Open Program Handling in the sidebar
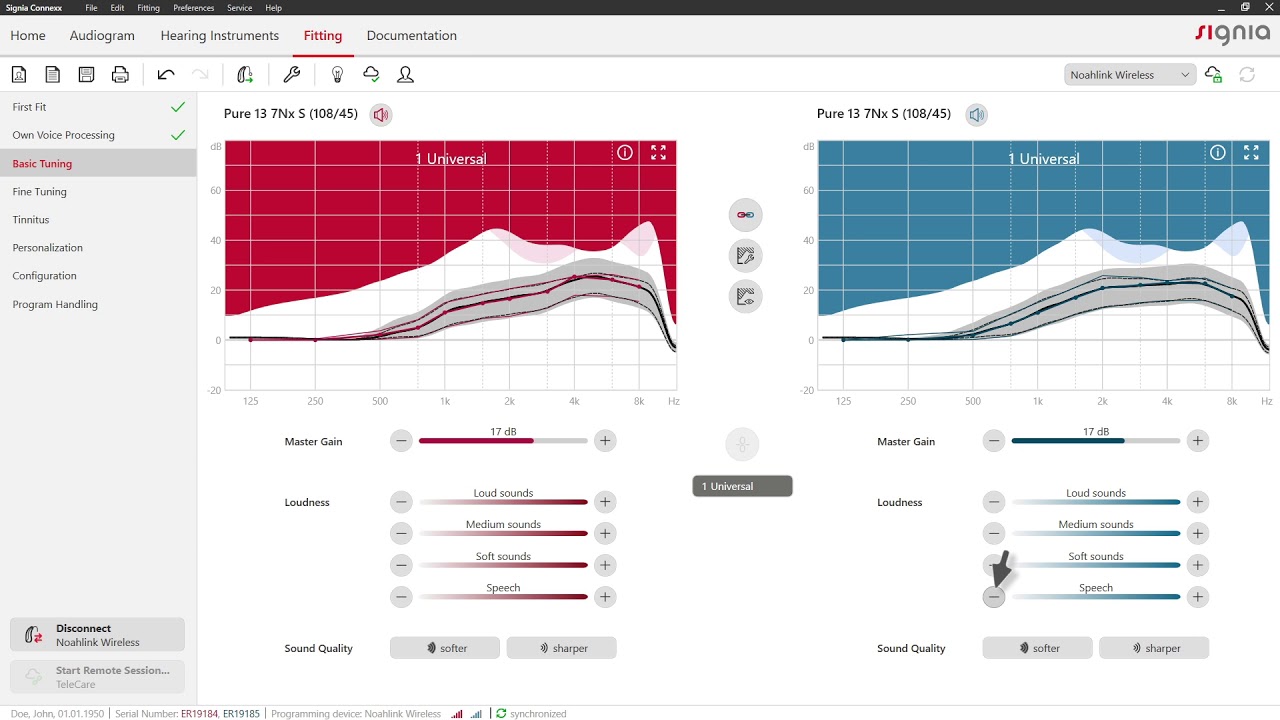Screen dimensions: 1280x720 98,305
